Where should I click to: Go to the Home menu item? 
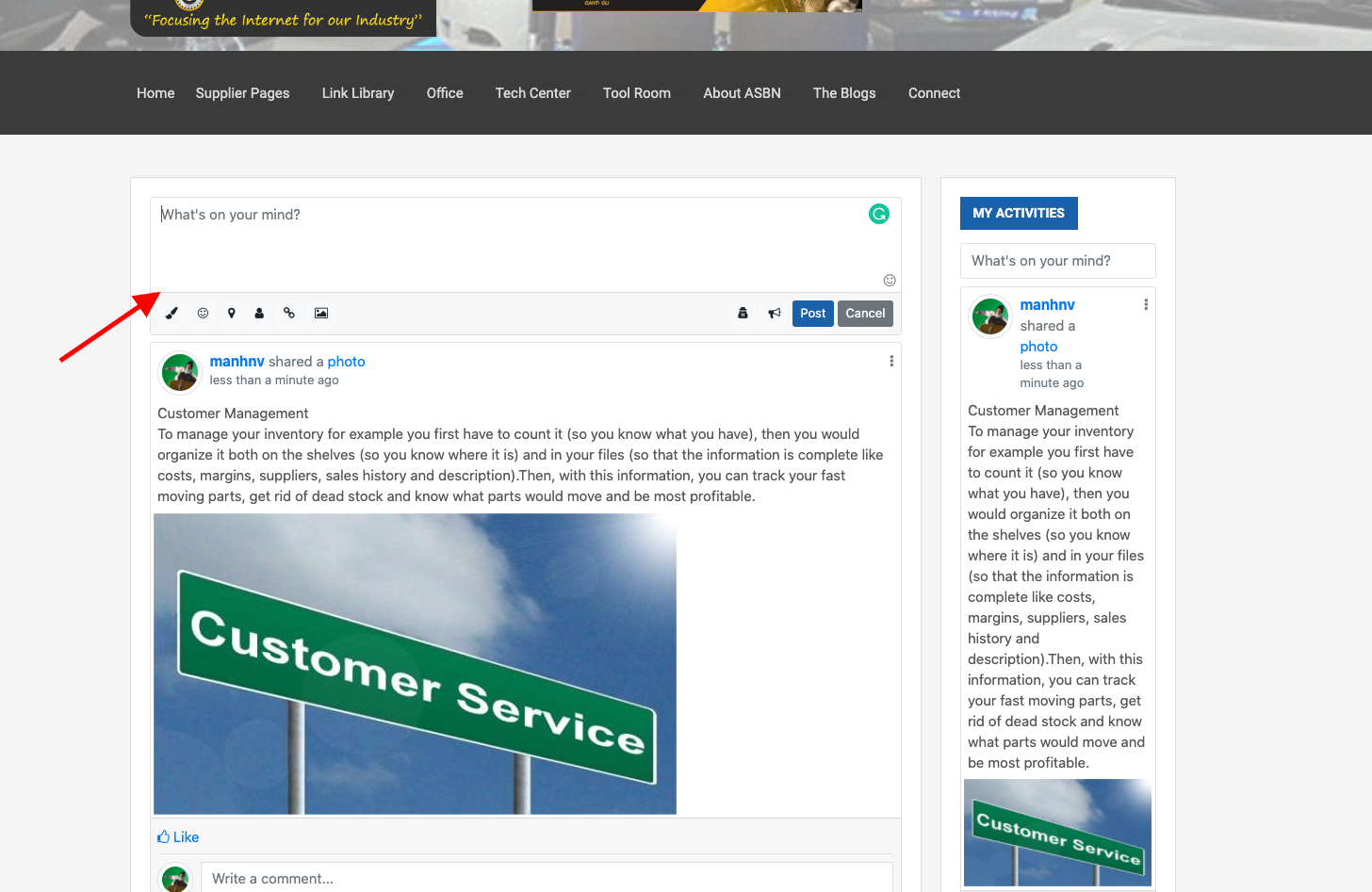155,93
